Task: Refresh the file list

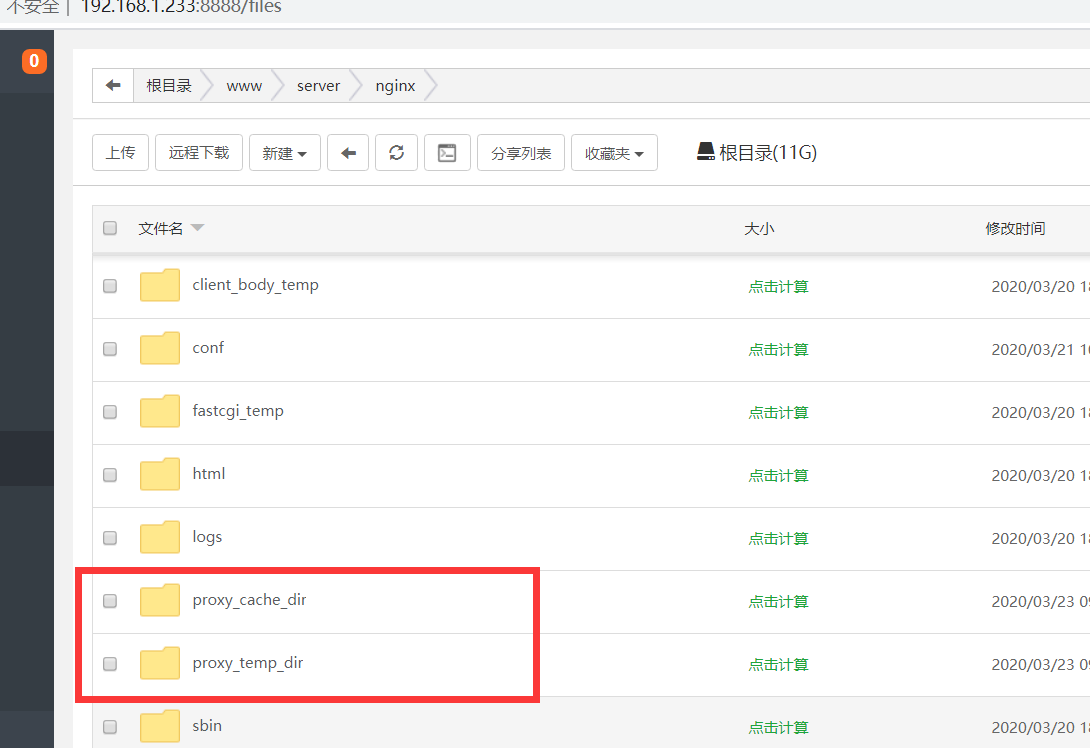Action: click(x=397, y=153)
